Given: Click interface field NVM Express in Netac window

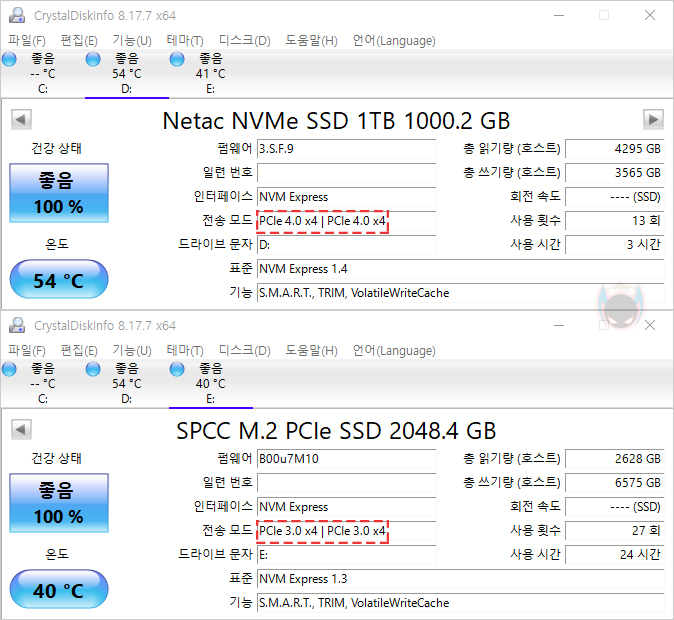Looking at the screenshot, I should pos(346,197).
